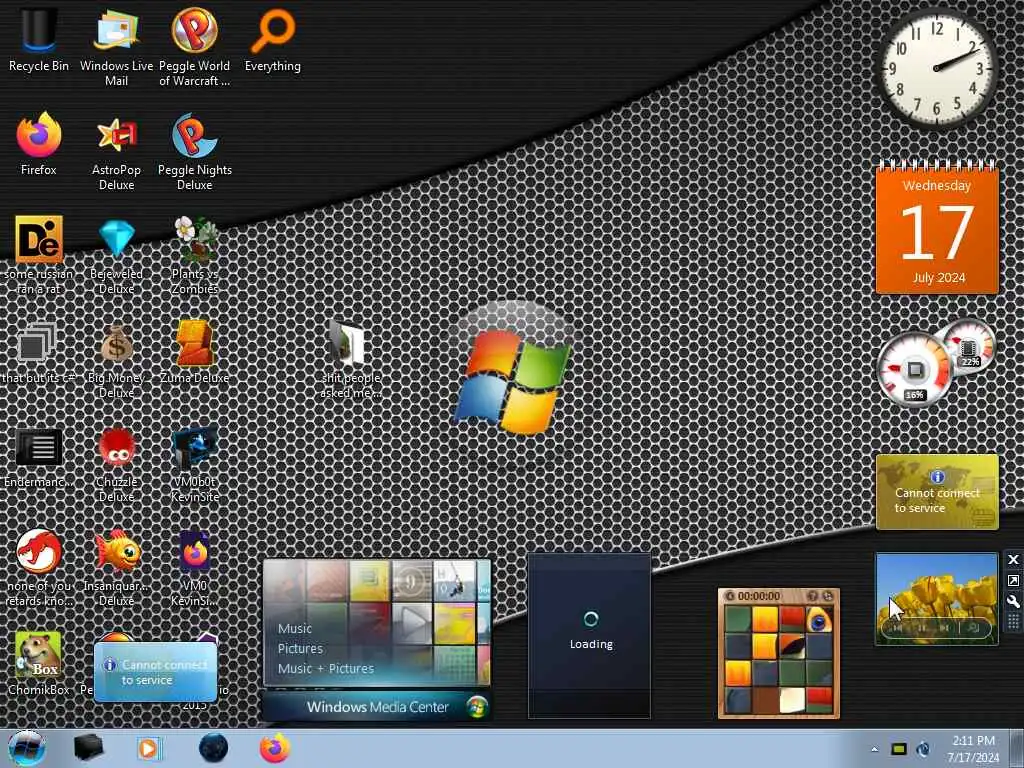Viewport: 1024px width, 768px height.
Task: Click the blue 'Cannot connect to service' gadget
Action: 155,672
